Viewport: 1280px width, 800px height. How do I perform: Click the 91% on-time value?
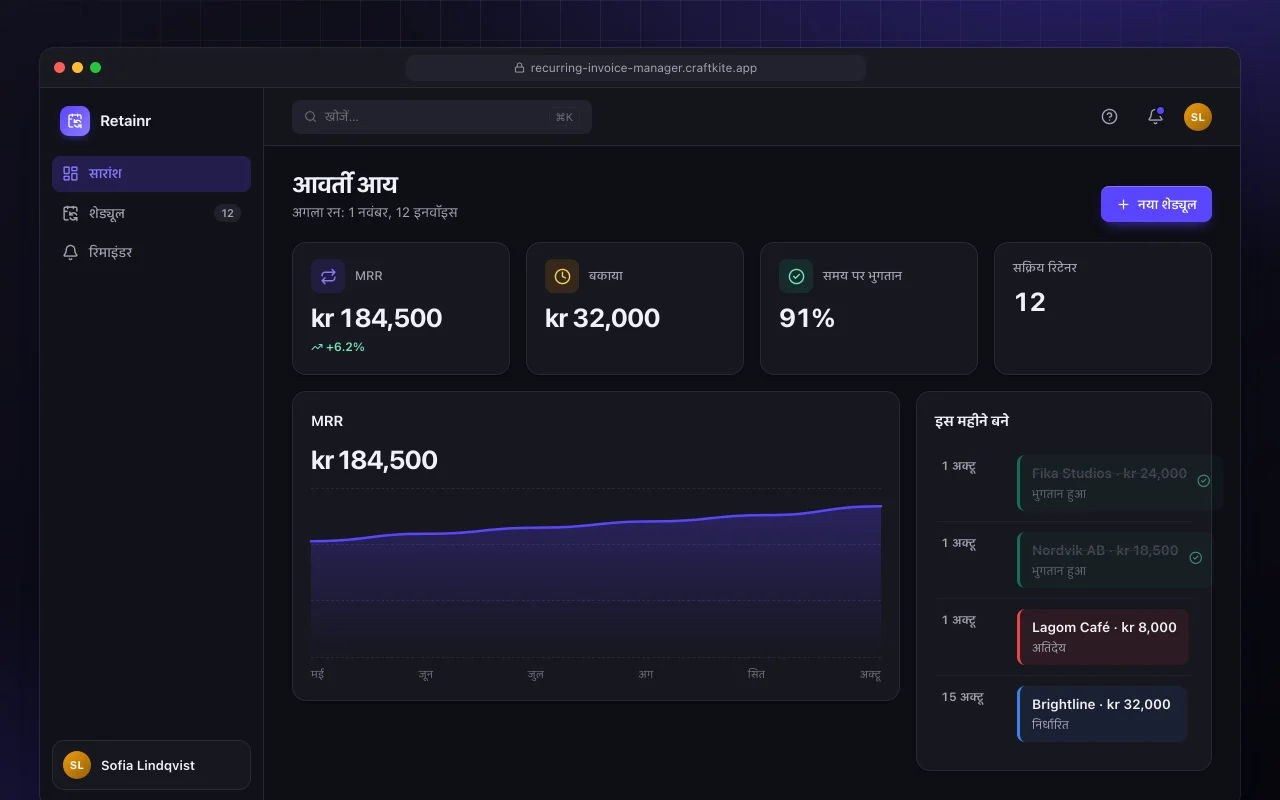pyautogui.click(x=807, y=318)
